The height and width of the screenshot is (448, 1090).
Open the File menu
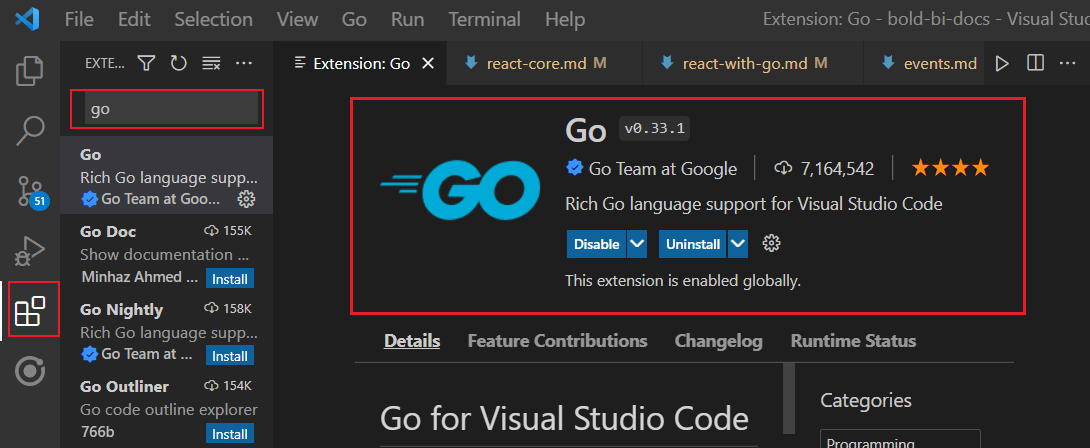pos(79,19)
